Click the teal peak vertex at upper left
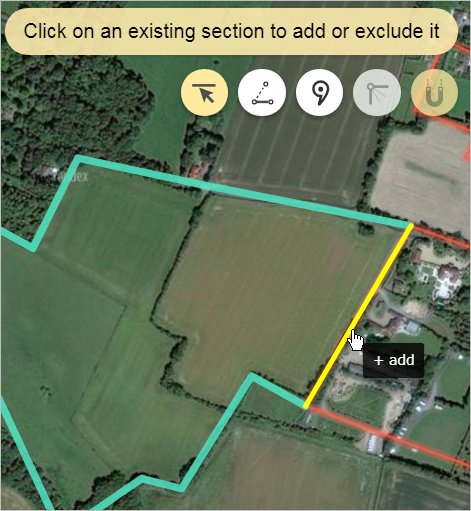Screen dimensions: 471x511 coord(78,158)
